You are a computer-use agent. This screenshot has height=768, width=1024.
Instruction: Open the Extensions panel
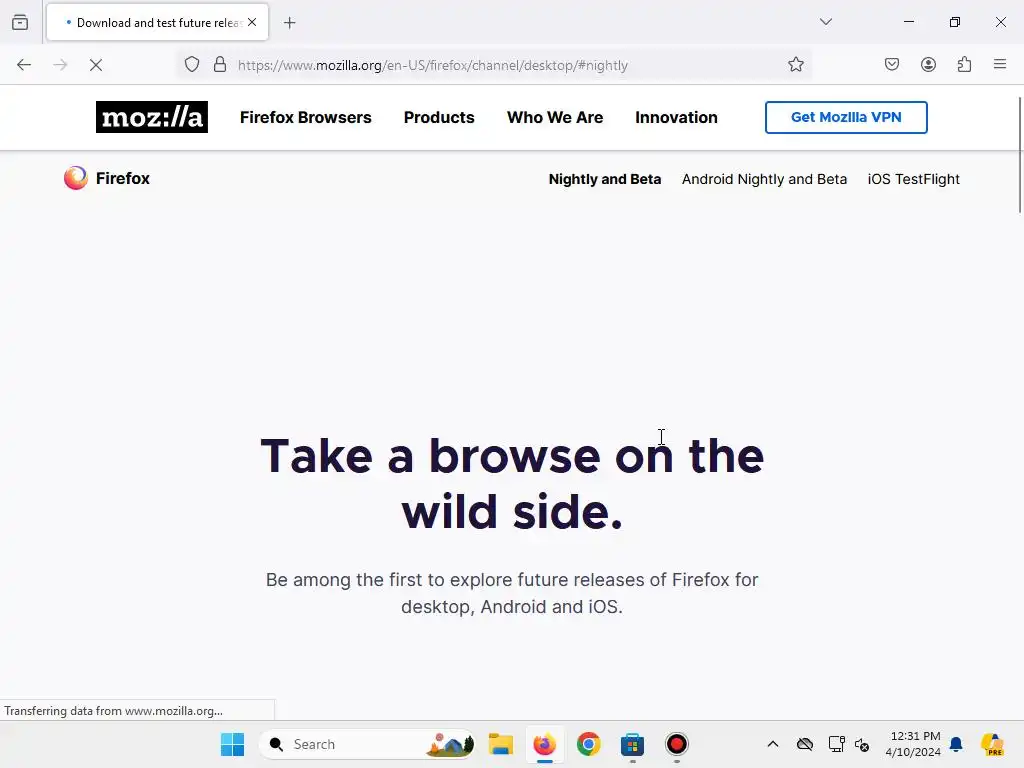(x=964, y=65)
